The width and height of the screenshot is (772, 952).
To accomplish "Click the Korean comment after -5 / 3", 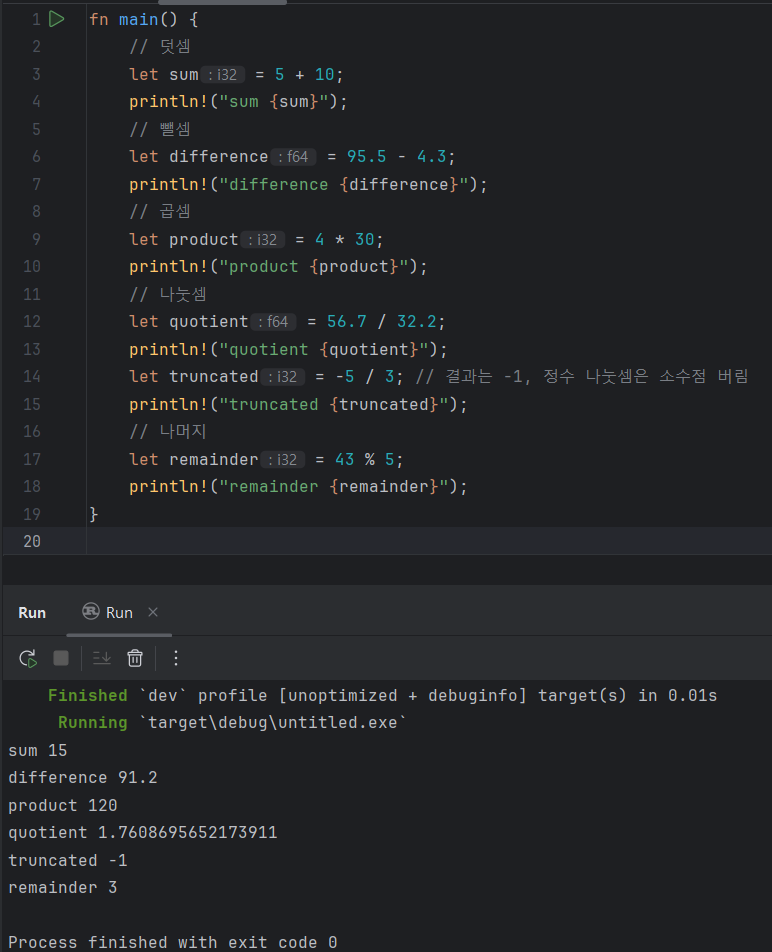I will tap(581, 376).
